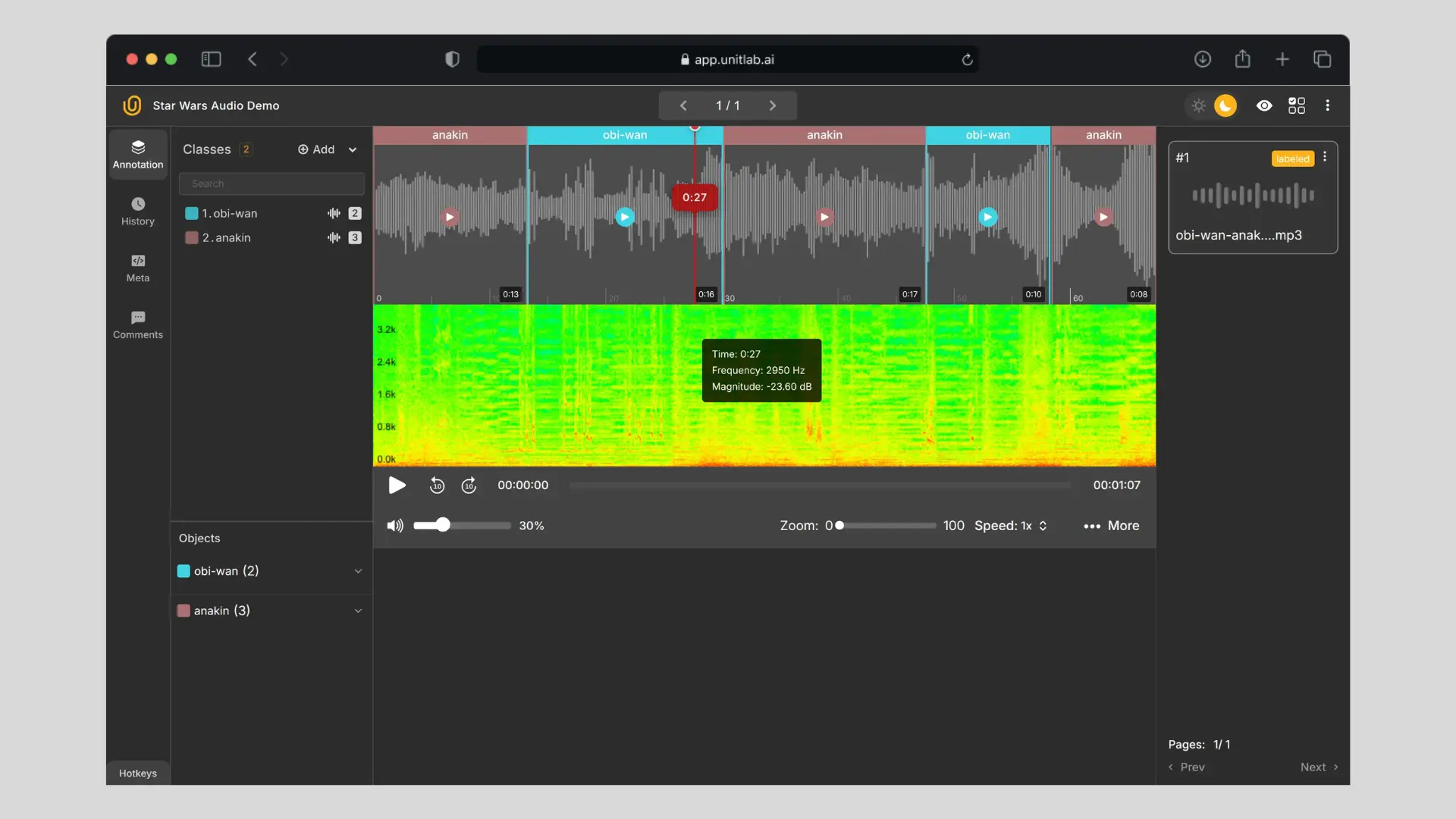Mute audio with speaker icon
This screenshot has height=819, width=1456.
click(x=395, y=526)
